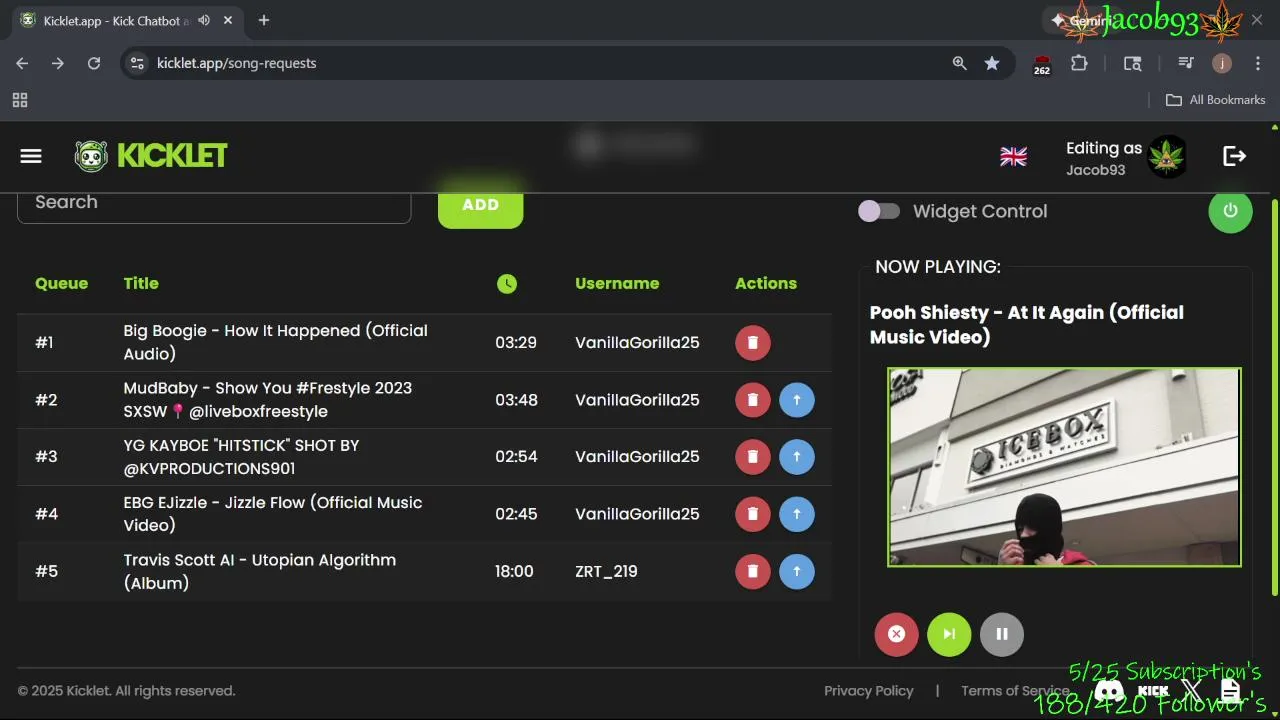Select the EBG EJizzle Jizzle Flow title
The width and height of the screenshot is (1280, 720).
273,514
